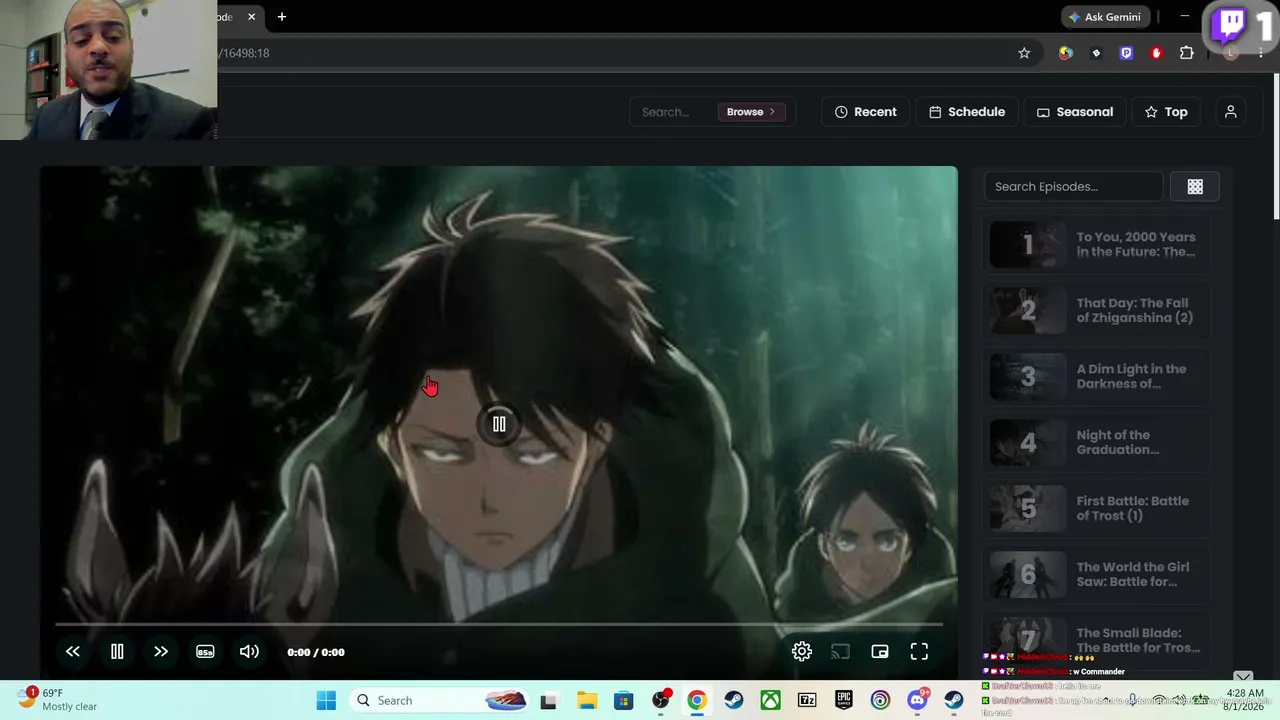
Task: Click the centered pause overlay button
Action: (x=499, y=424)
